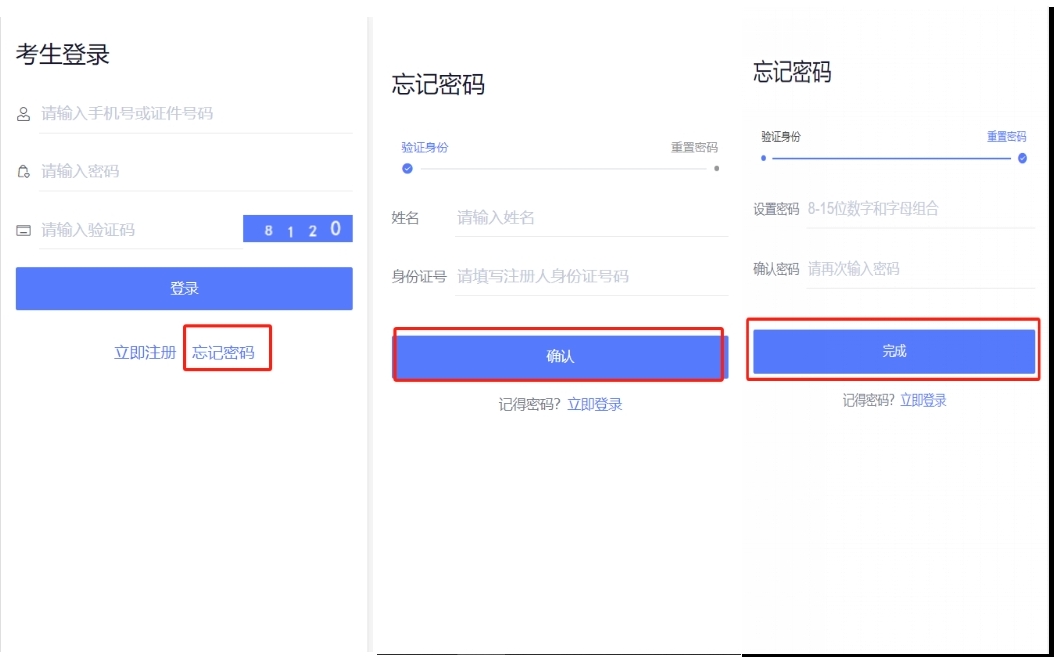The height and width of the screenshot is (660, 1054).
Task: Click the checked step dot under 验证身份 above 姓名
Action: [407, 168]
